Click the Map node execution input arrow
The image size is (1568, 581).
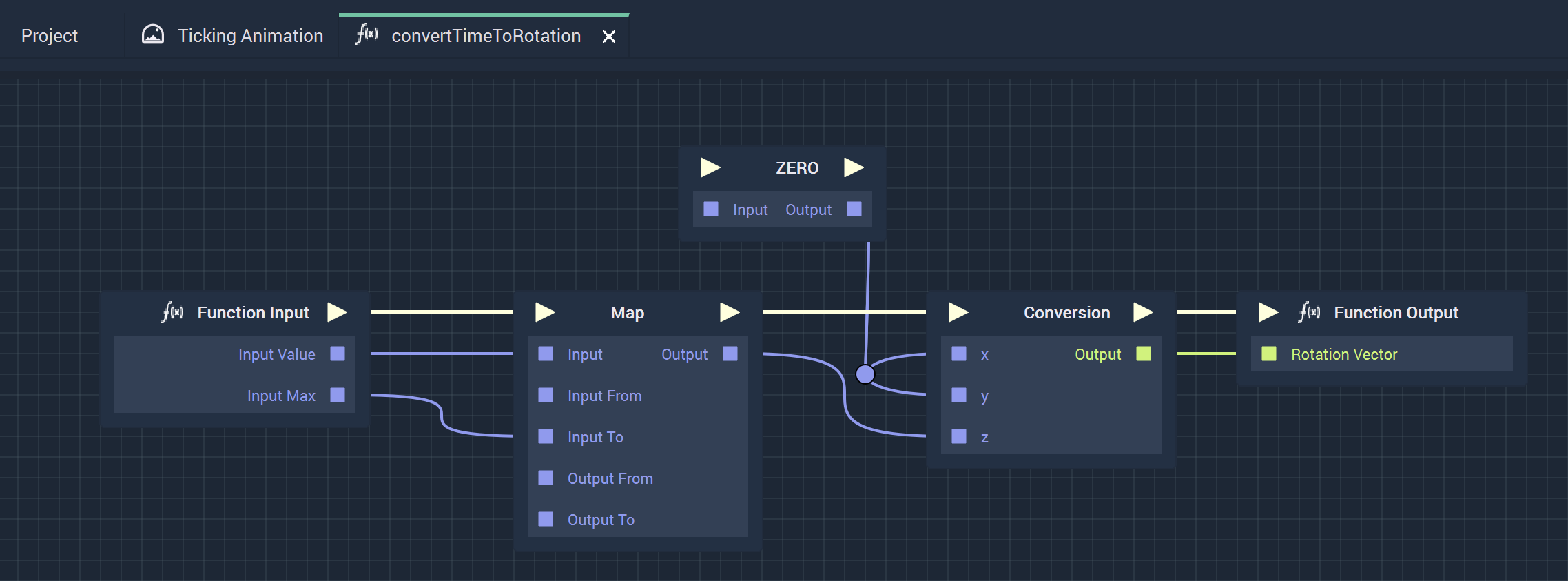(545, 312)
